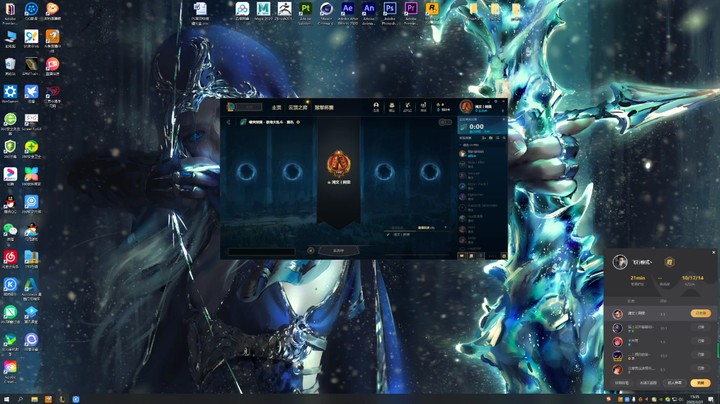Click the round button beside the queue button
The width and height of the screenshot is (720, 404).
(310, 251)
